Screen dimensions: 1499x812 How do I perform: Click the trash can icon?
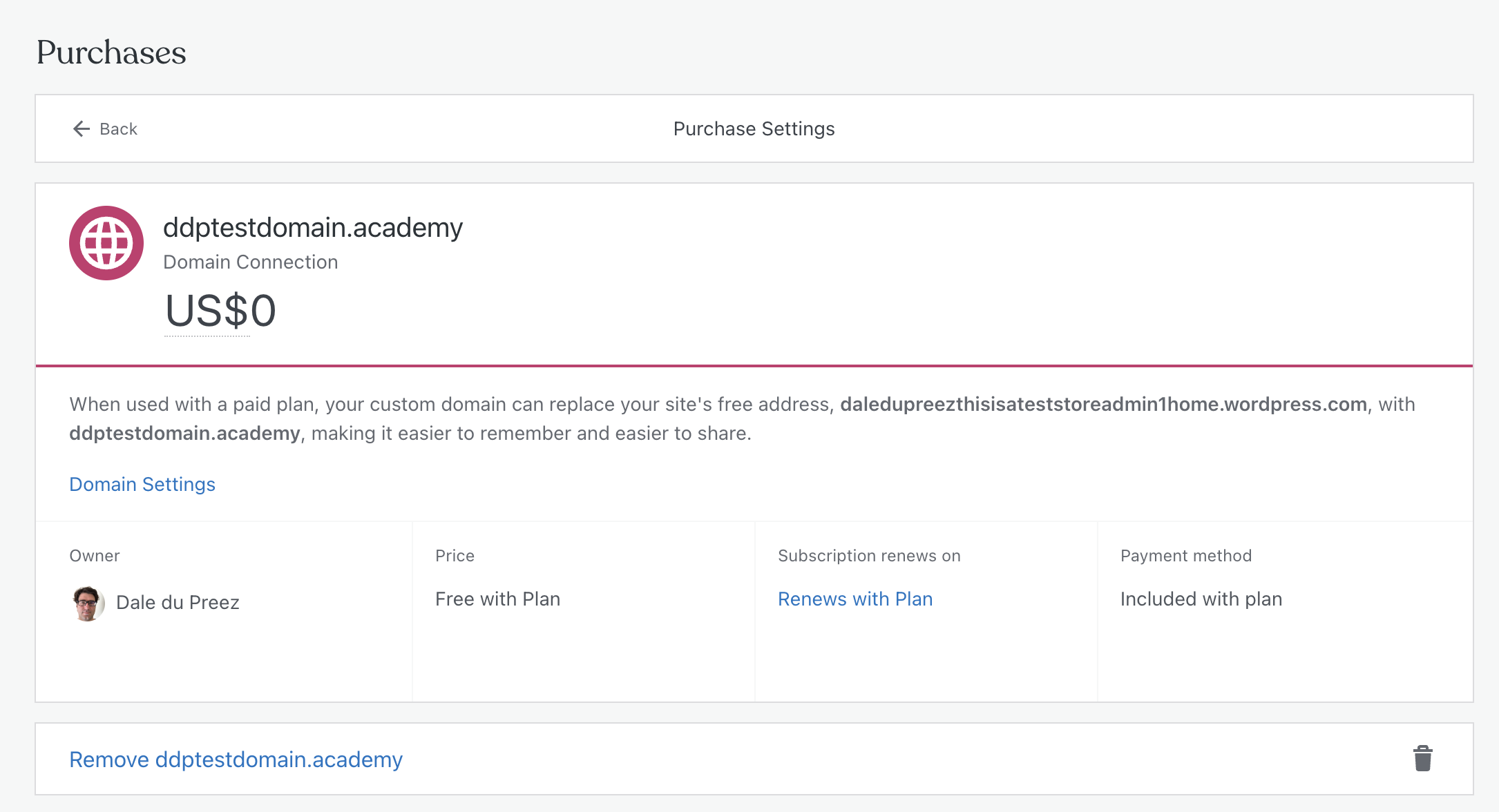[1422, 759]
